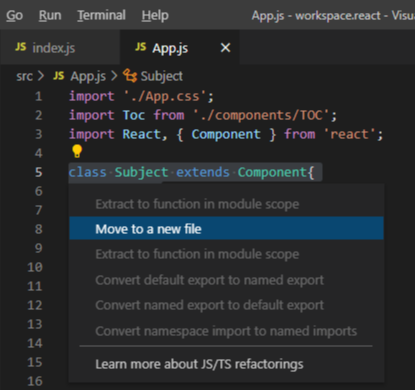Choose Move to a new file
This screenshot has height=390, width=415.
coord(226,229)
